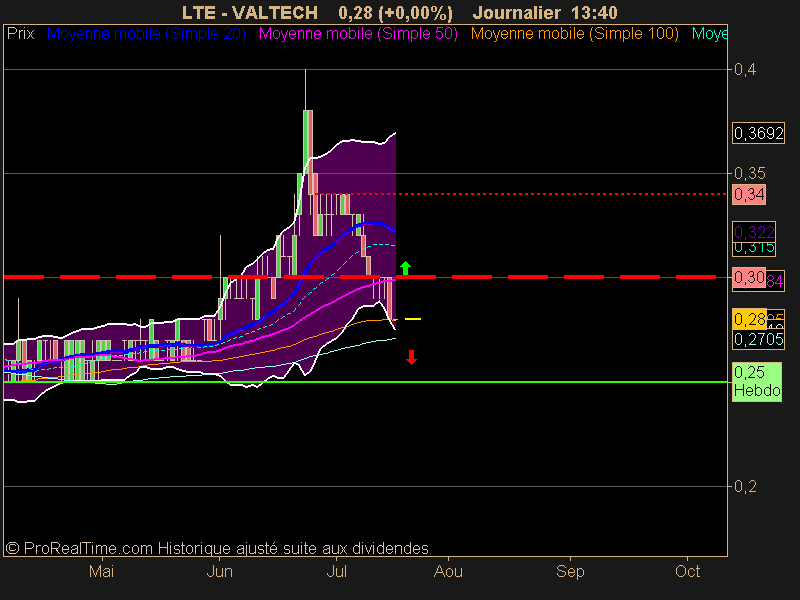The height and width of the screenshot is (600, 800).
Task: Click the green '0,25 Hebdo' label
Action: click(757, 382)
